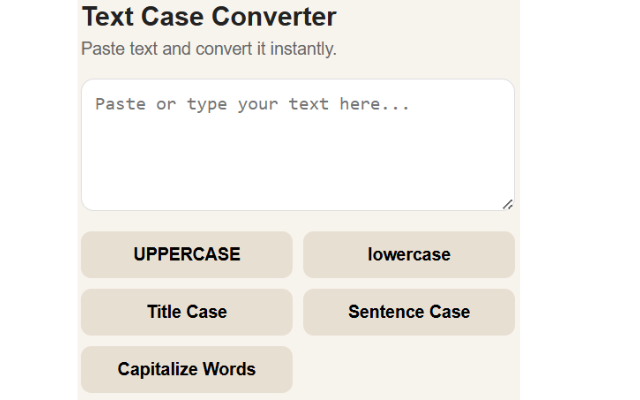Format text in Title Case
This screenshot has width=640, height=400.
pos(187,312)
